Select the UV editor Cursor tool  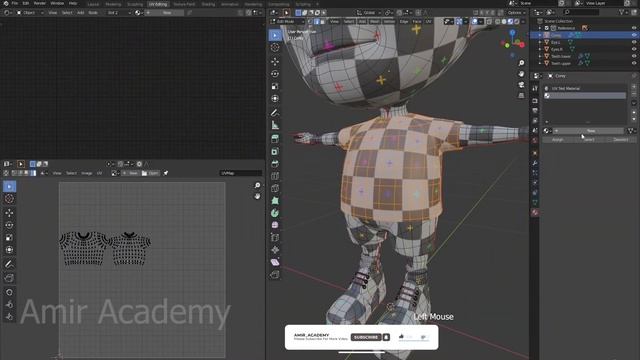tap(9, 199)
